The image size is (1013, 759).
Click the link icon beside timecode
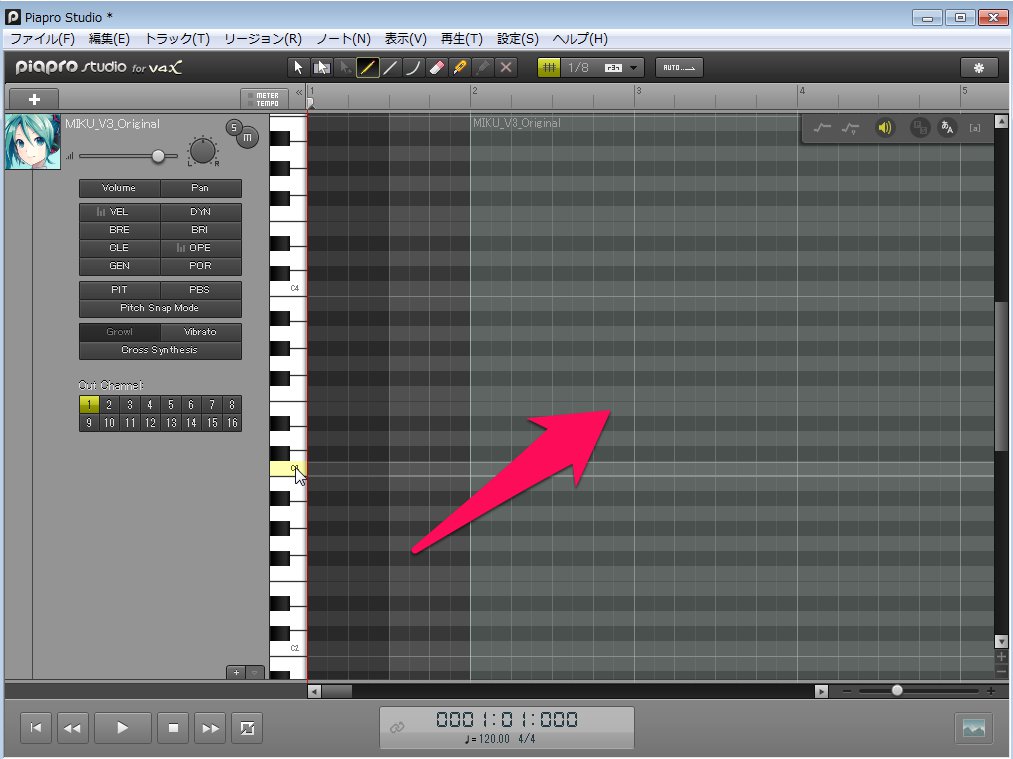pyautogui.click(x=397, y=727)
